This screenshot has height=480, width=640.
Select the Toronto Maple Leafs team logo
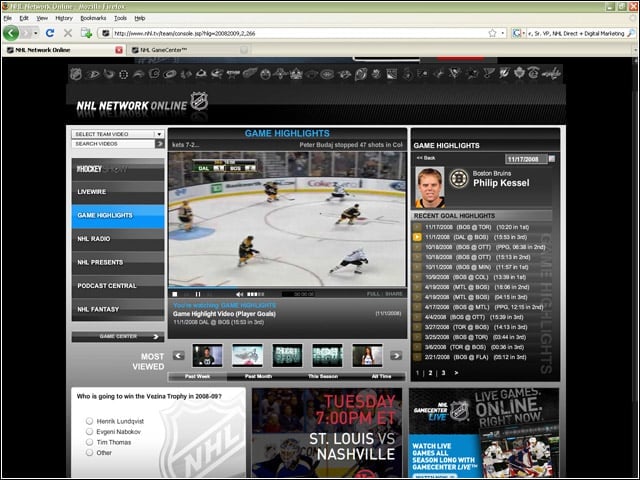pos(519,74)
